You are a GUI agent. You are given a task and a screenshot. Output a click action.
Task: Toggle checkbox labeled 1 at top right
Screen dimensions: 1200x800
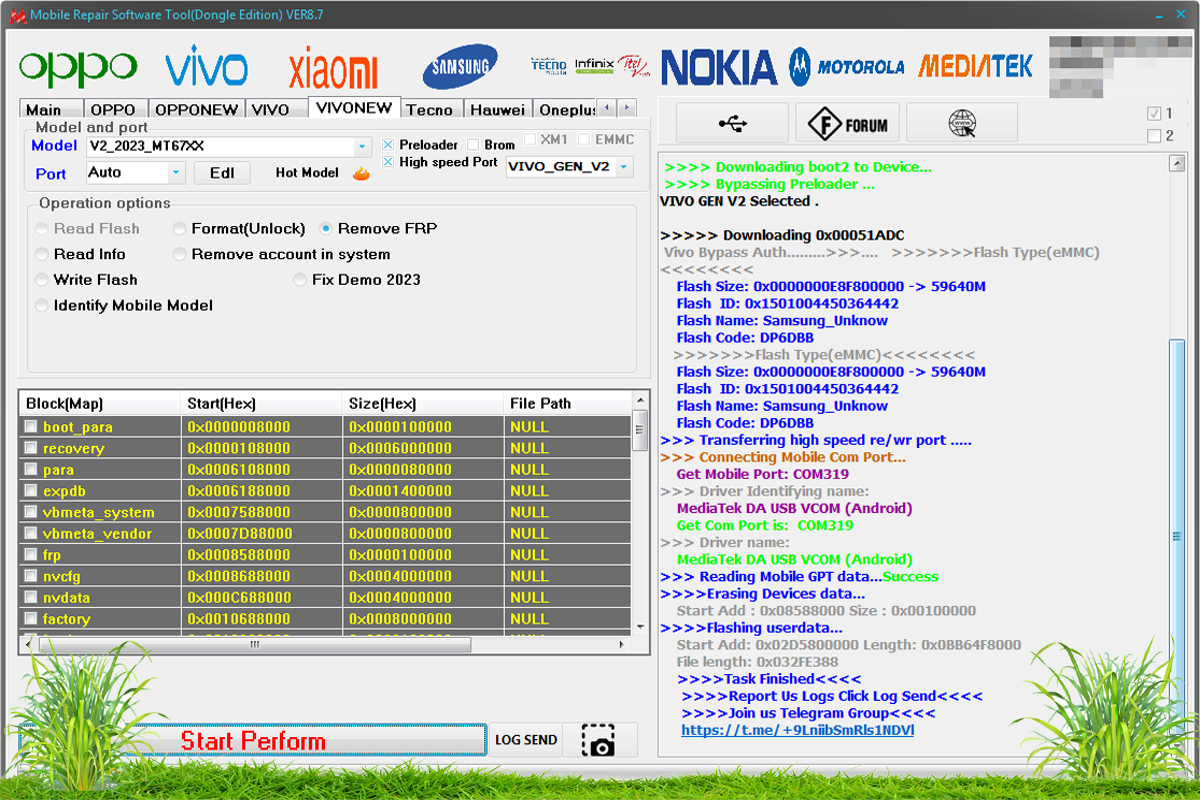[1154, 113]
